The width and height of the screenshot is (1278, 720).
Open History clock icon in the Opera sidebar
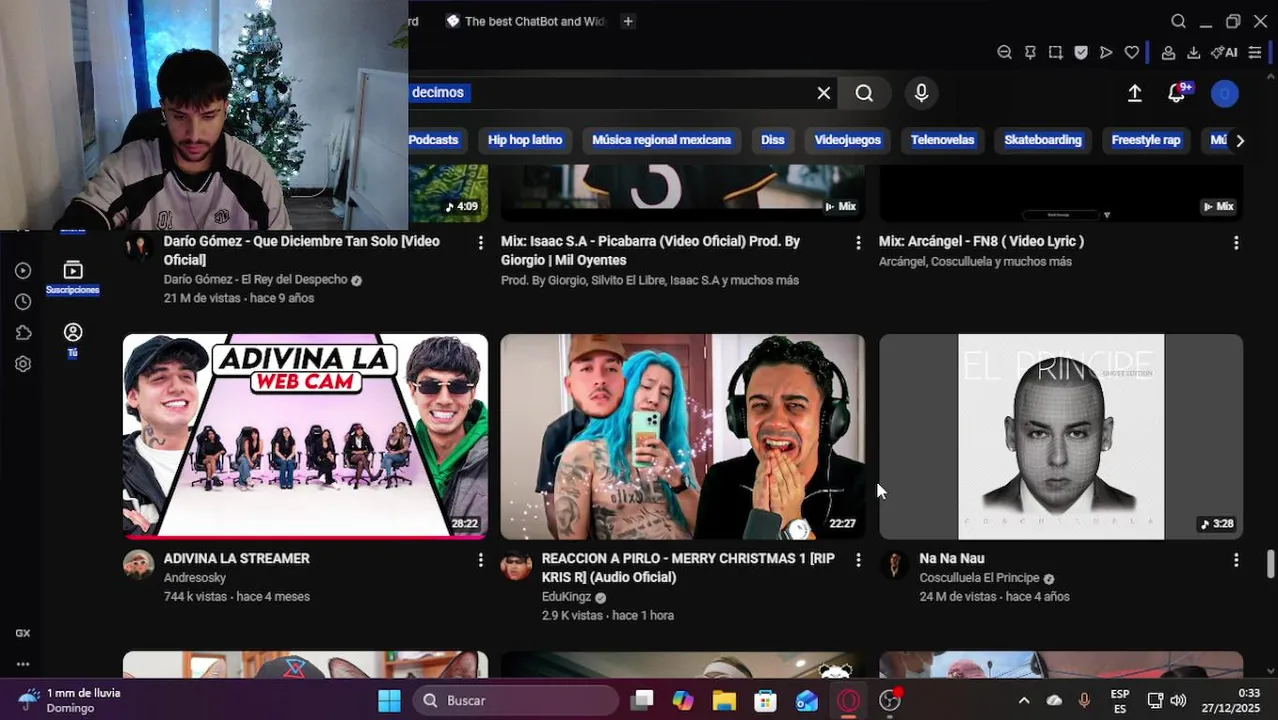[23, 302]
